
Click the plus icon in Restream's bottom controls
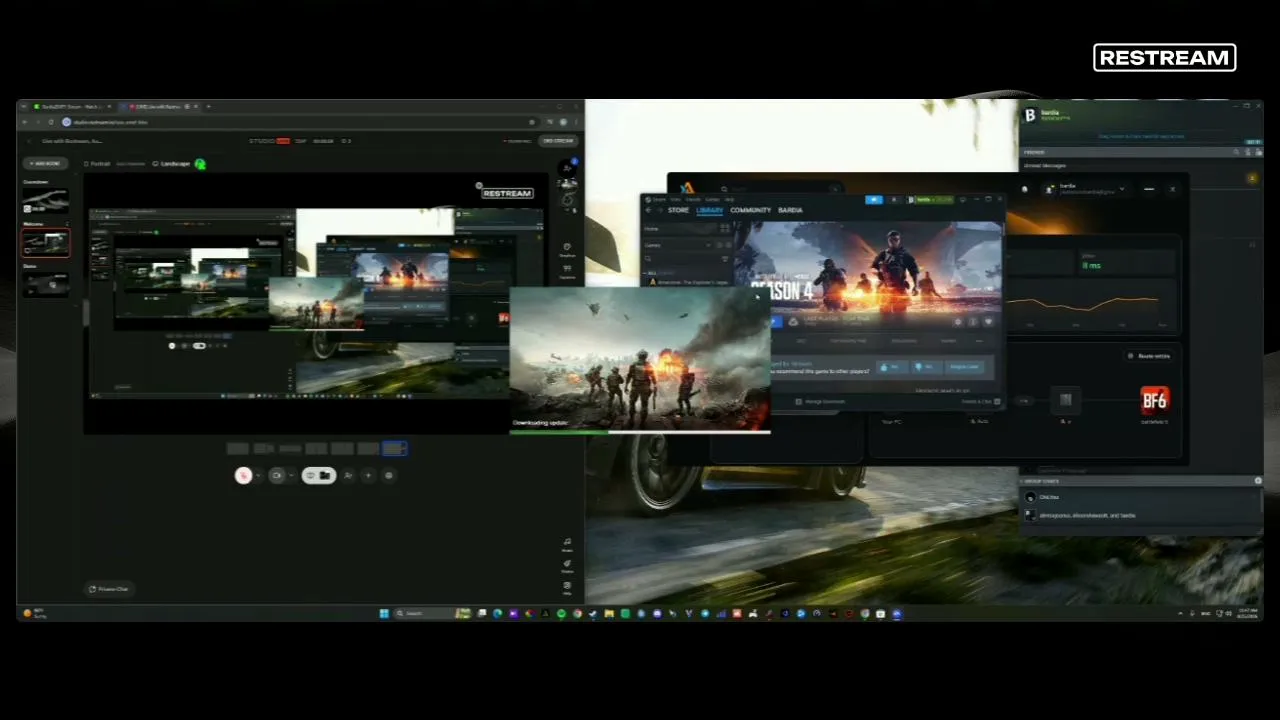point(368,476)
